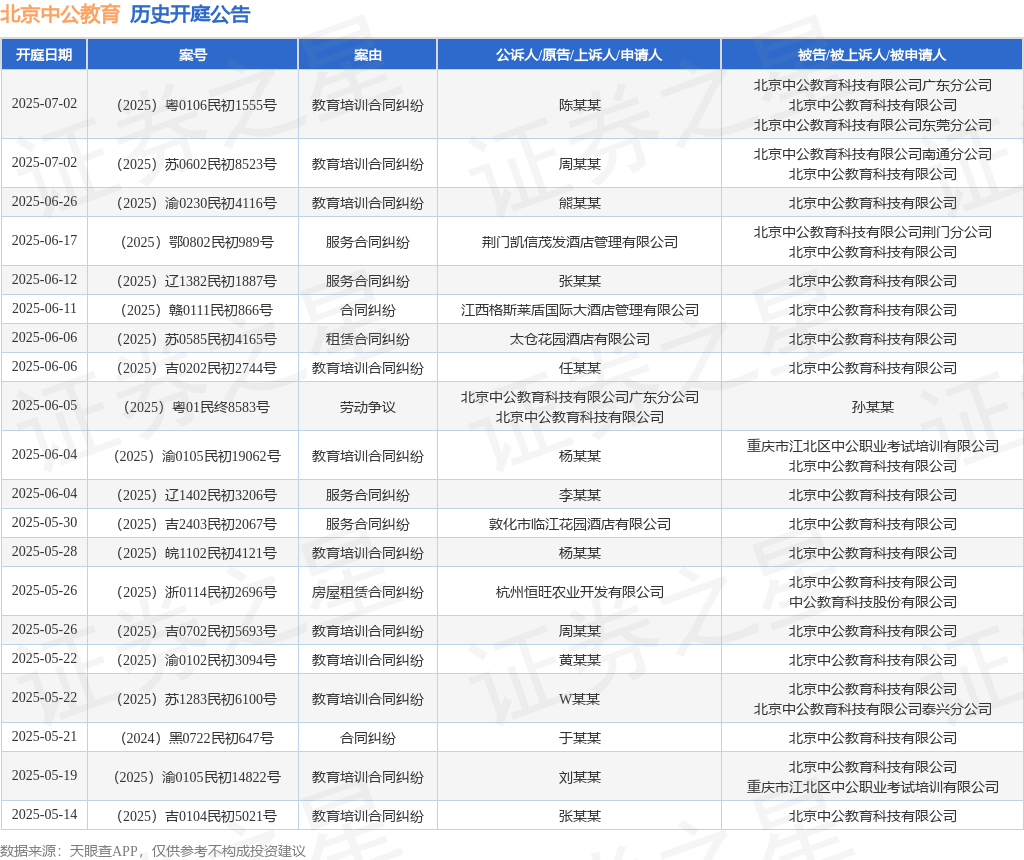Click the 租赁合同纠纷 case cause
This screenshot has width=1024, height=860.
click(x=368, y=340)
